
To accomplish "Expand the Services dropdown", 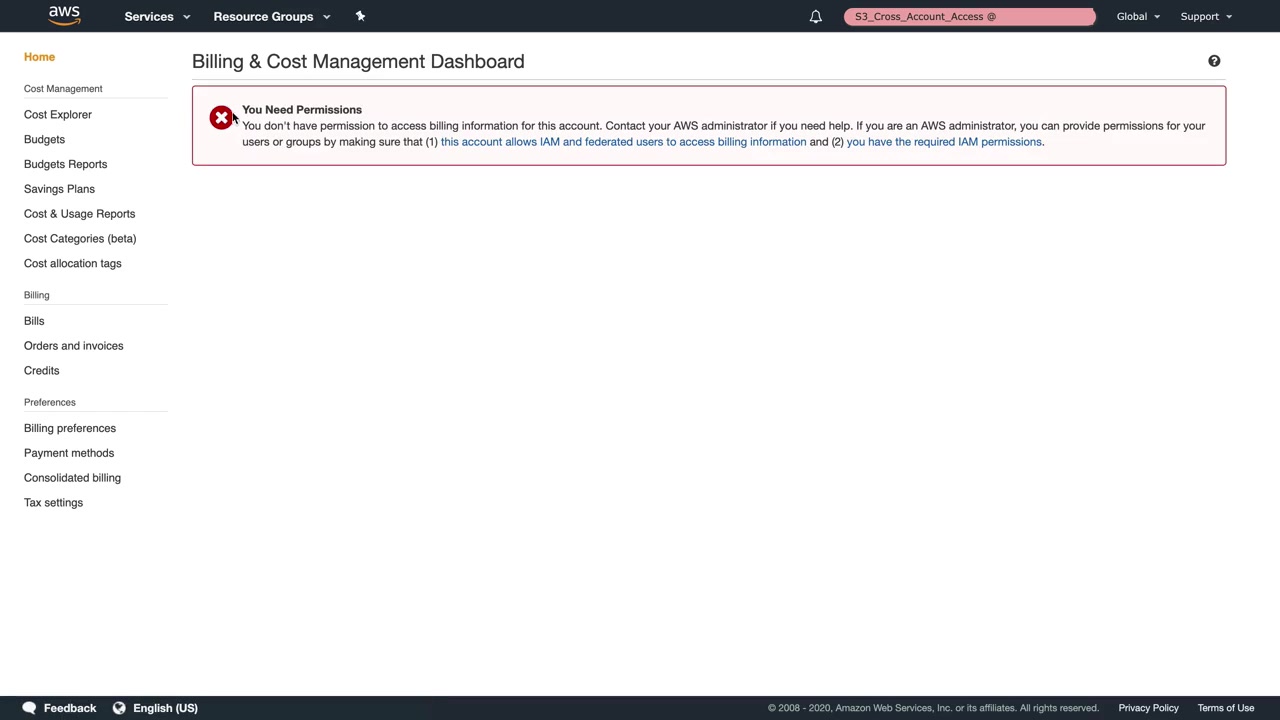I will [x=157, y=16].
